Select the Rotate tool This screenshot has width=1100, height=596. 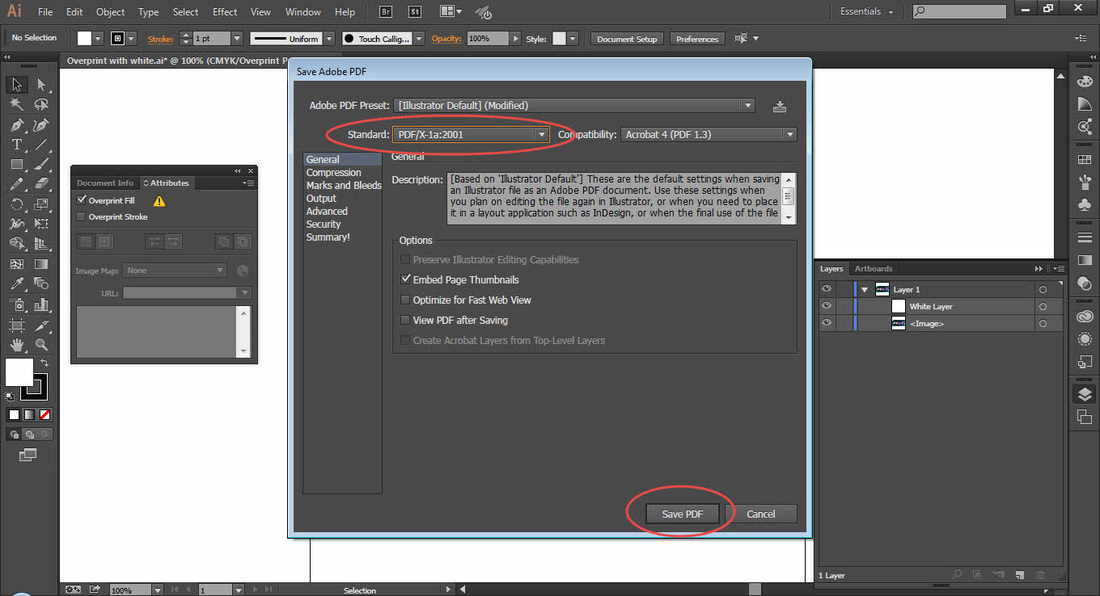(17, 205)
